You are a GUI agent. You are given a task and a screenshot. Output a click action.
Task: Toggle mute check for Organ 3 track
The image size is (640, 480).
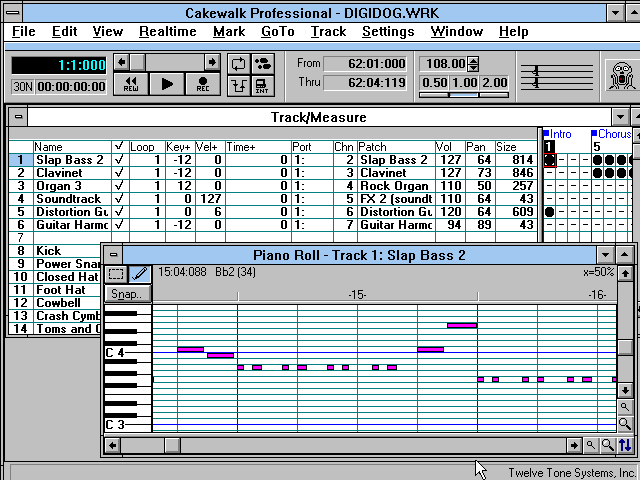click(120, 186)
